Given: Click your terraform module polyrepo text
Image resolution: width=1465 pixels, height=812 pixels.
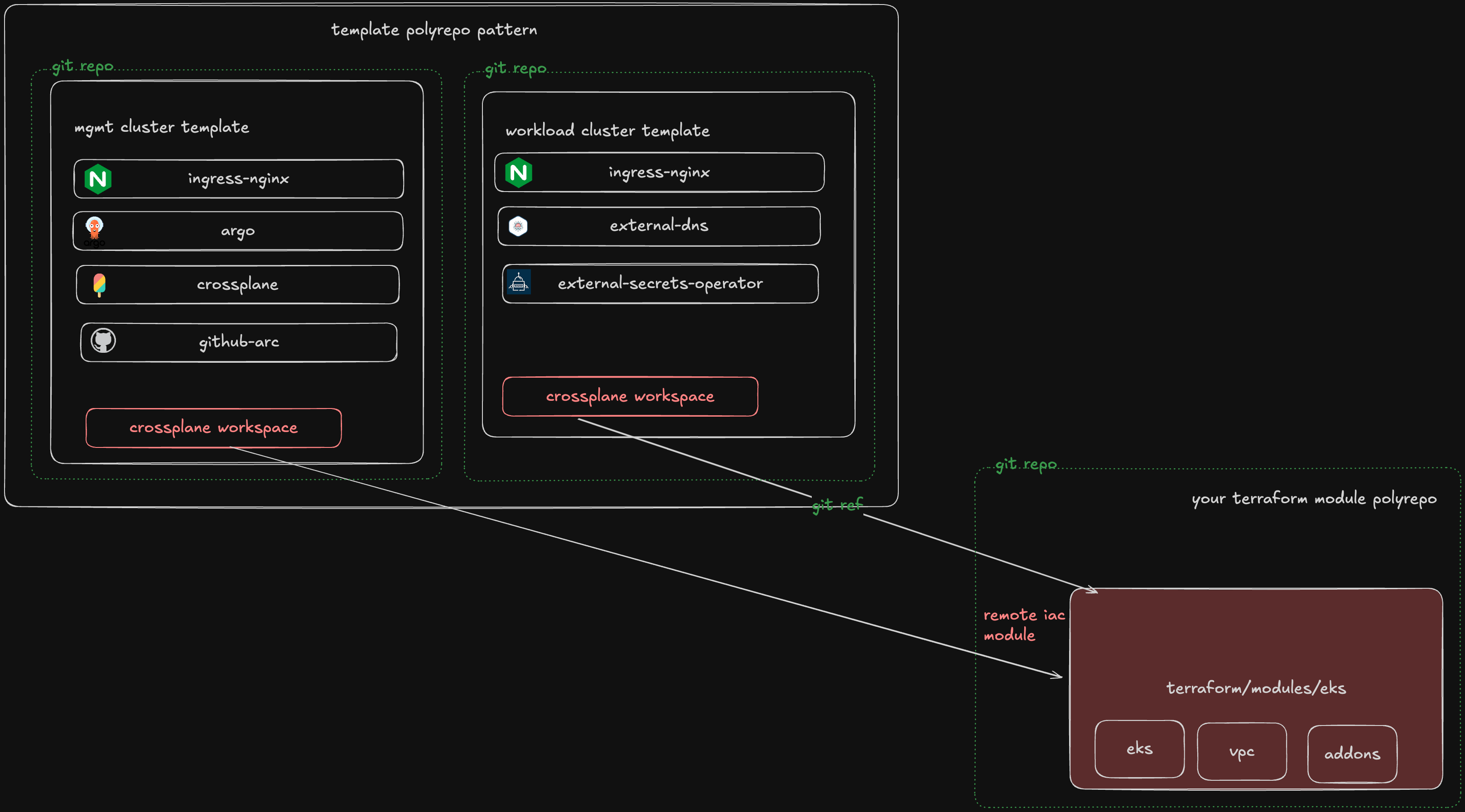Looking at the screenshot, I should point(1314,499).
